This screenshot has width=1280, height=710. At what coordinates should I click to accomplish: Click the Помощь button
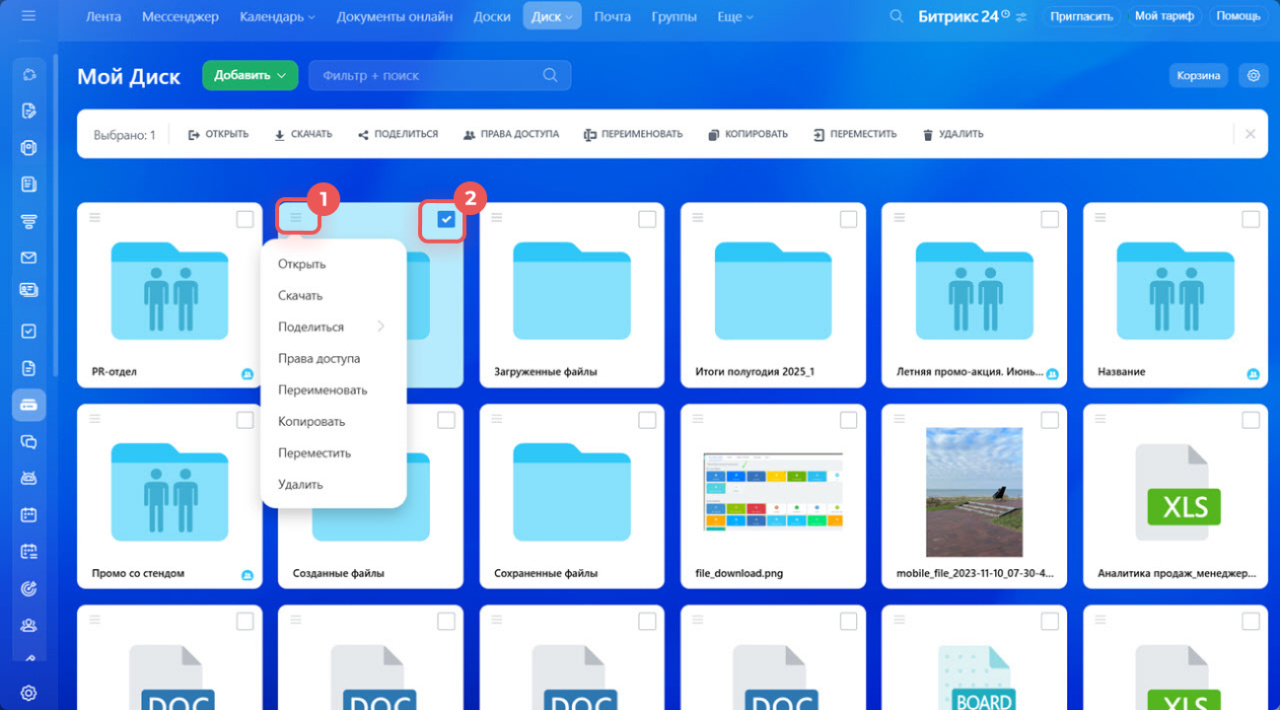(x=1238, y=16)
